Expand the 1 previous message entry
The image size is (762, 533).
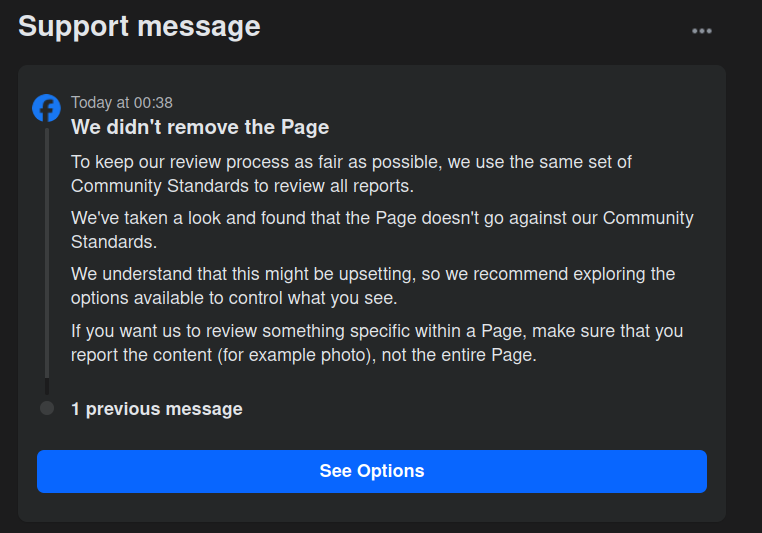[x=156, y=409]
